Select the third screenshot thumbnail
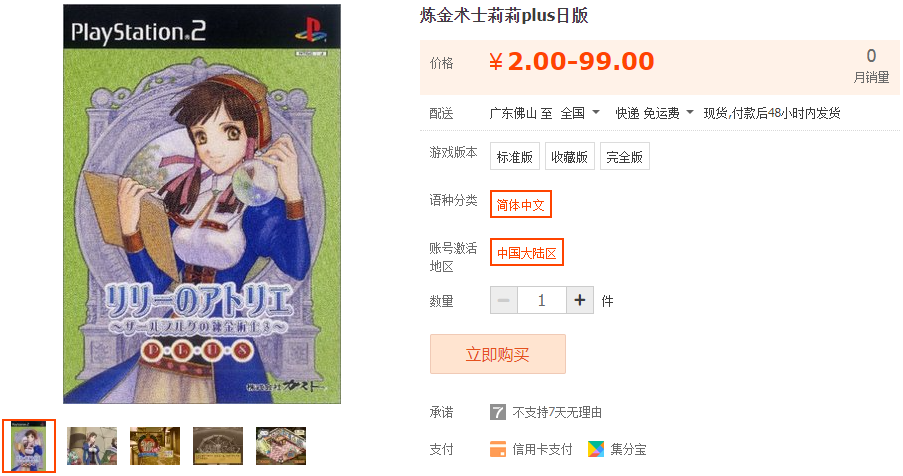The image size is (903, 476). [x=155, y=446]
